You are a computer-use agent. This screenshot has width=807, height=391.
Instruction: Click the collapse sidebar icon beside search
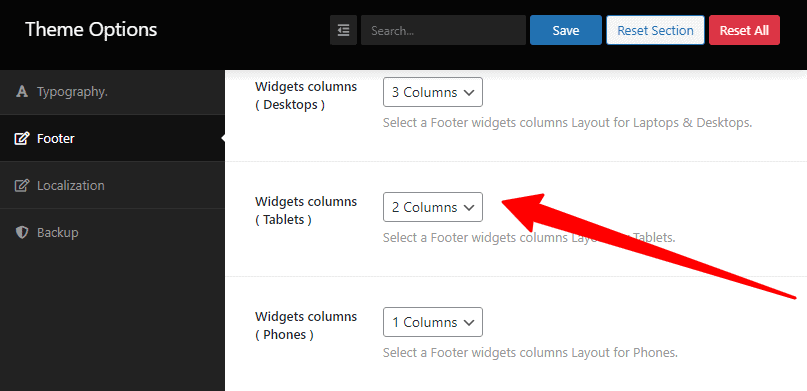[343, 30]
